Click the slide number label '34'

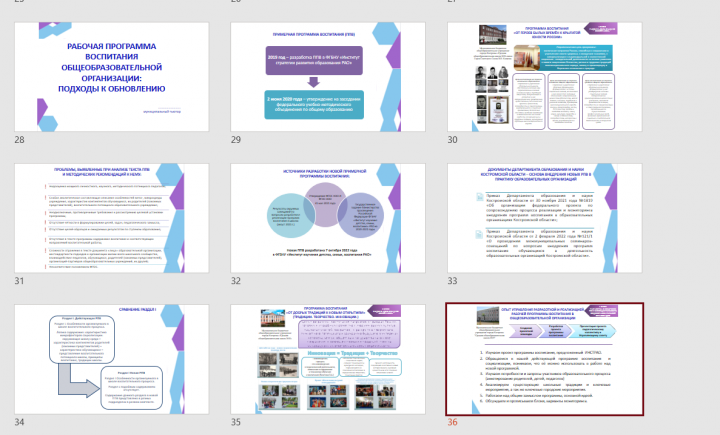[19, 422]
